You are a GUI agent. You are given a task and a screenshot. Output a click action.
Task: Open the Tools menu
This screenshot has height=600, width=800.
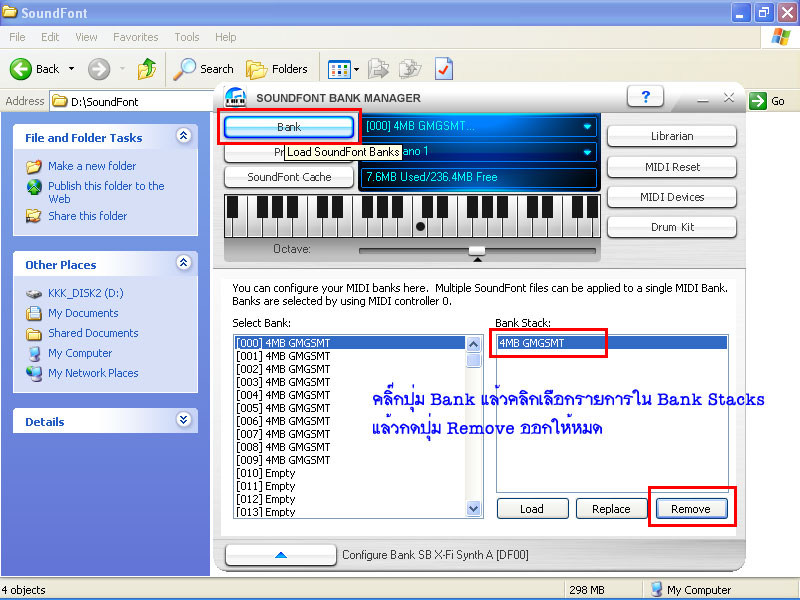pos(187,37)
